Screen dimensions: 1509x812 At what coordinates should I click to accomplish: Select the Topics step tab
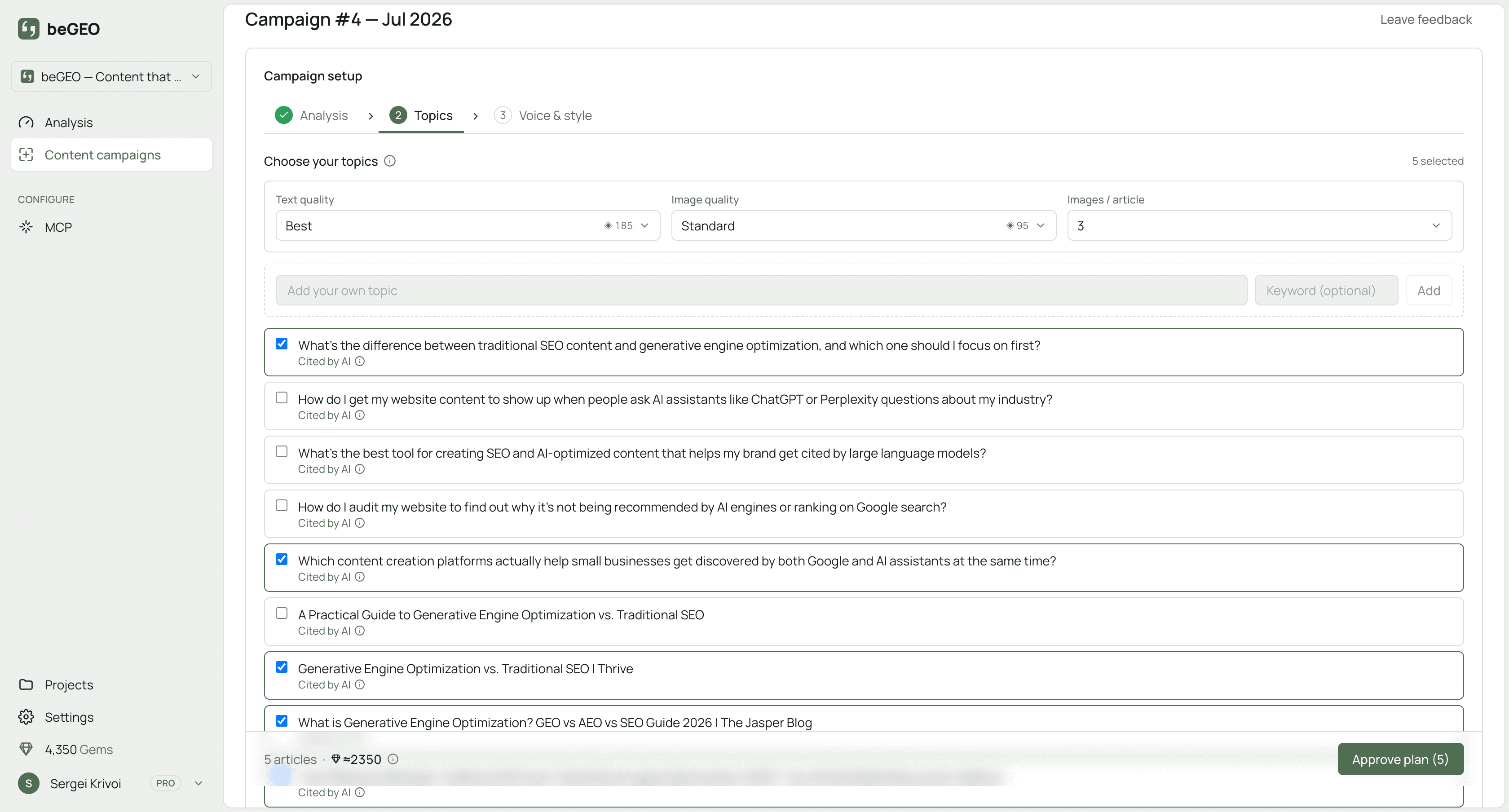click(x=421, y=115)
